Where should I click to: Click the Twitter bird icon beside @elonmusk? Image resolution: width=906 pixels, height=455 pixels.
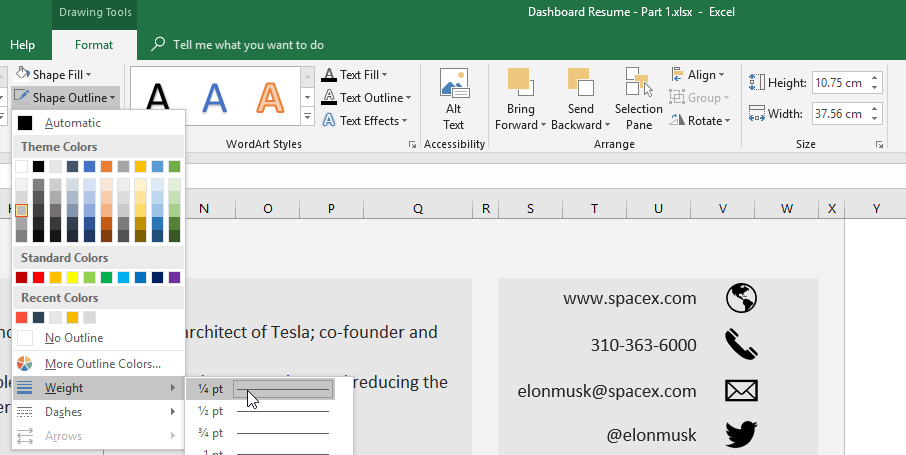[741, 435]
